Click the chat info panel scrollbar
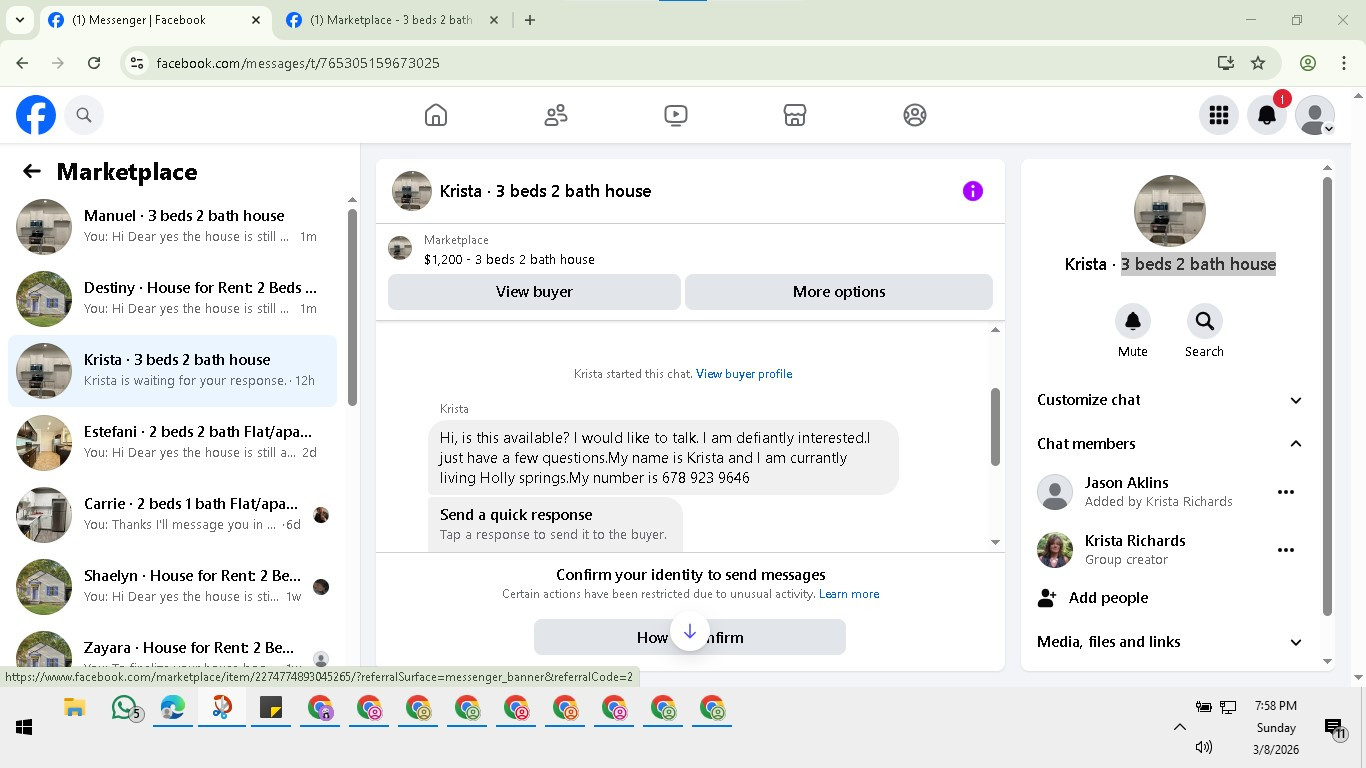Viewport: 1366px width, 768px height. [x=1328, y=396]
